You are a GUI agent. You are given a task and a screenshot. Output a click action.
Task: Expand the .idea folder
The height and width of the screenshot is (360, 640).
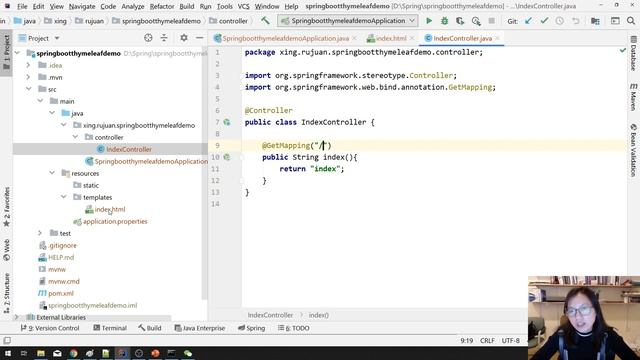(28, 65)
